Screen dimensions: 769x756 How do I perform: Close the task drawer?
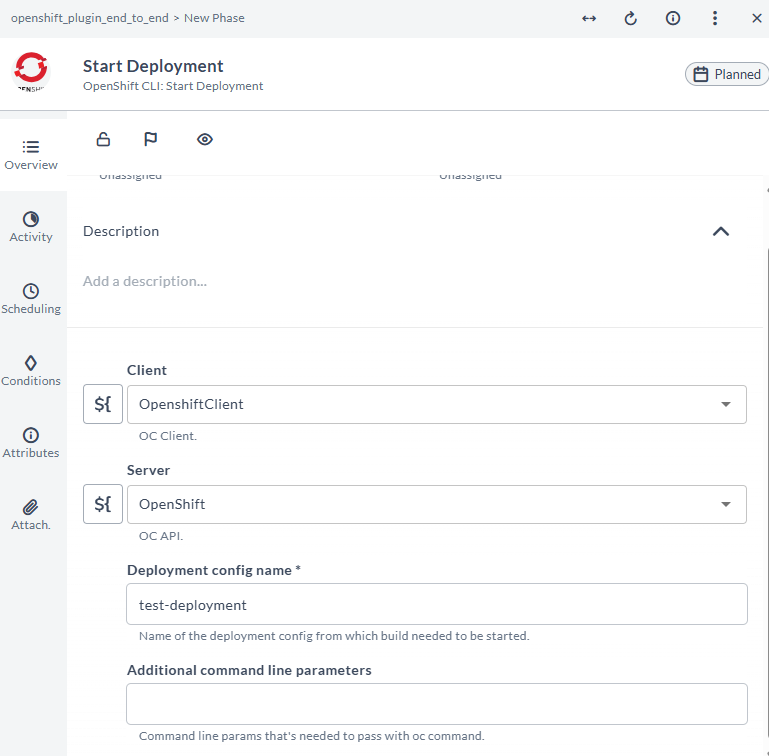tap(756, 19)
